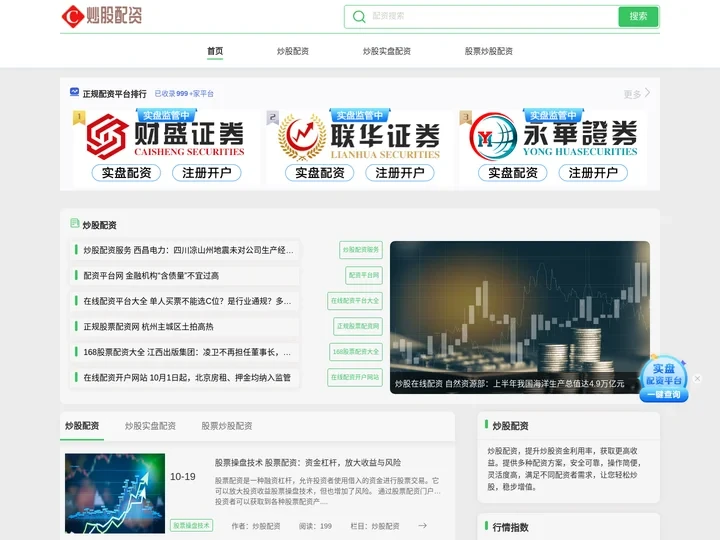
Task: Click blue chart icon beside 正规配资平台排行
Action: tap(74, 92)
